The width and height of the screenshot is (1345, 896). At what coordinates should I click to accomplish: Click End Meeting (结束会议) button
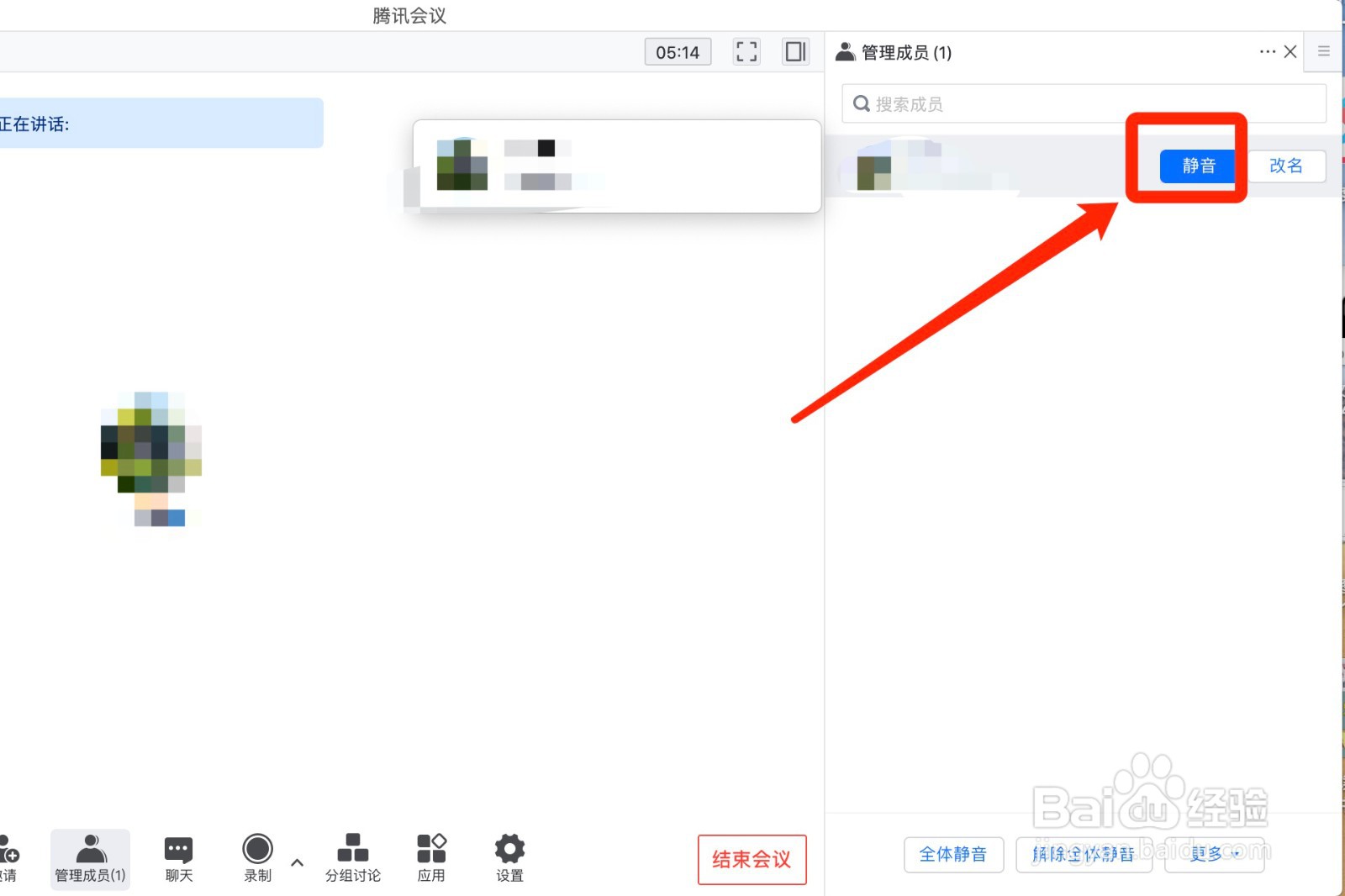click(x=752, y=859)
